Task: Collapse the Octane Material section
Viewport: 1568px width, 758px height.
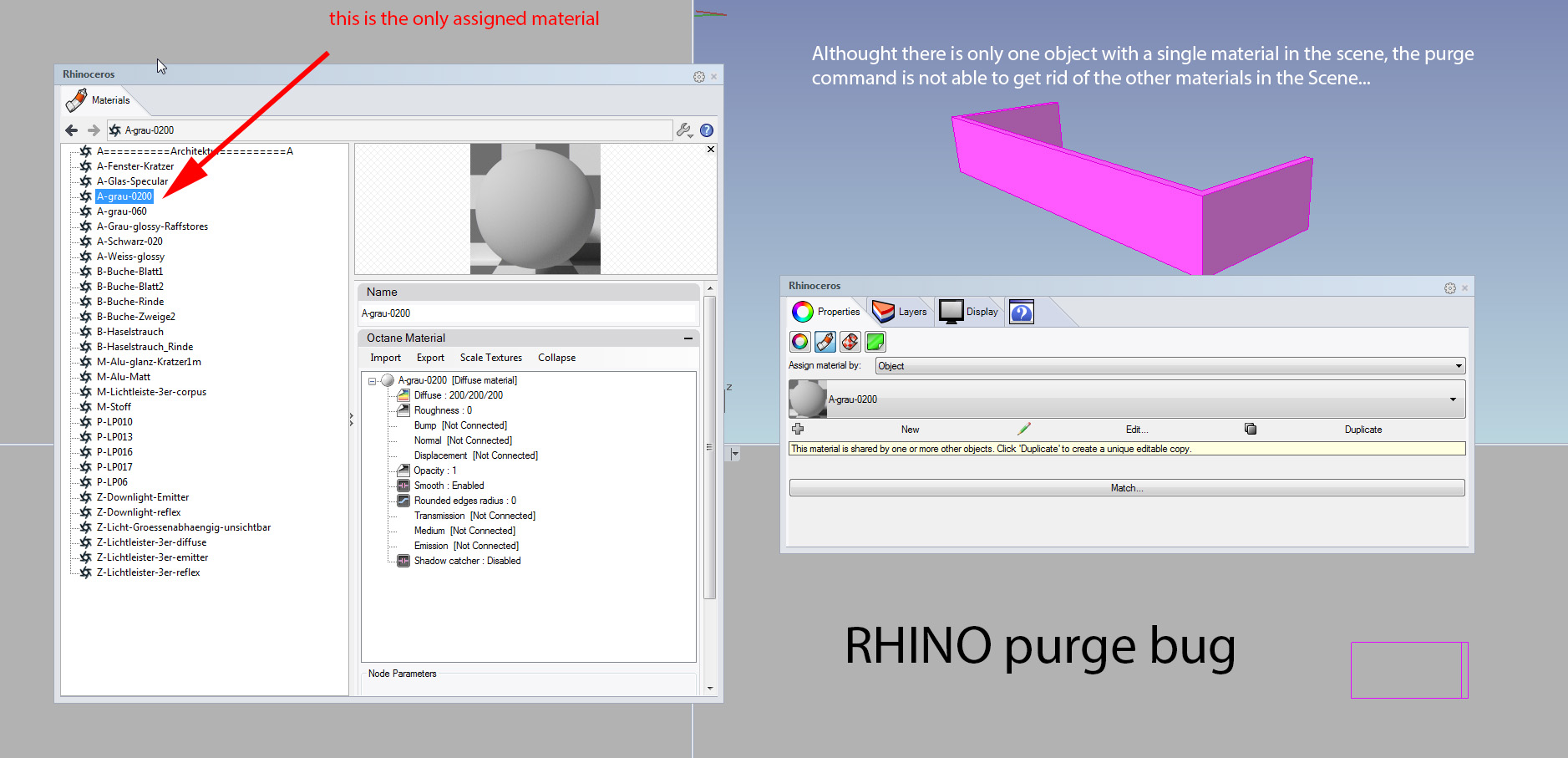Action: coord(688,338)
